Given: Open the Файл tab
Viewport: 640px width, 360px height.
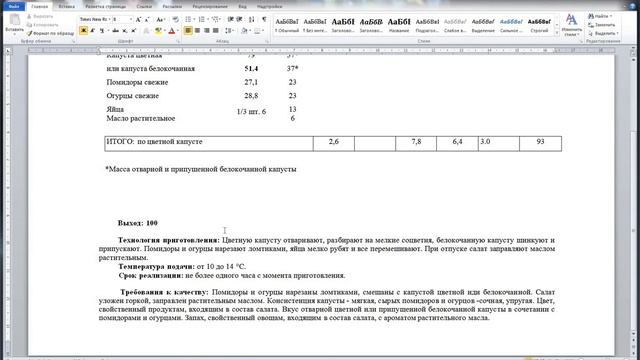Looking at the screenshot, I should (14, 7).
